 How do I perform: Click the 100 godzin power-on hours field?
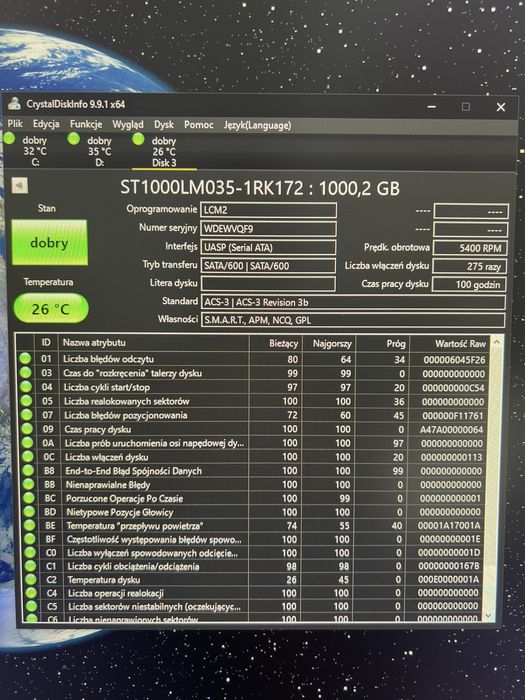[469, 284]
